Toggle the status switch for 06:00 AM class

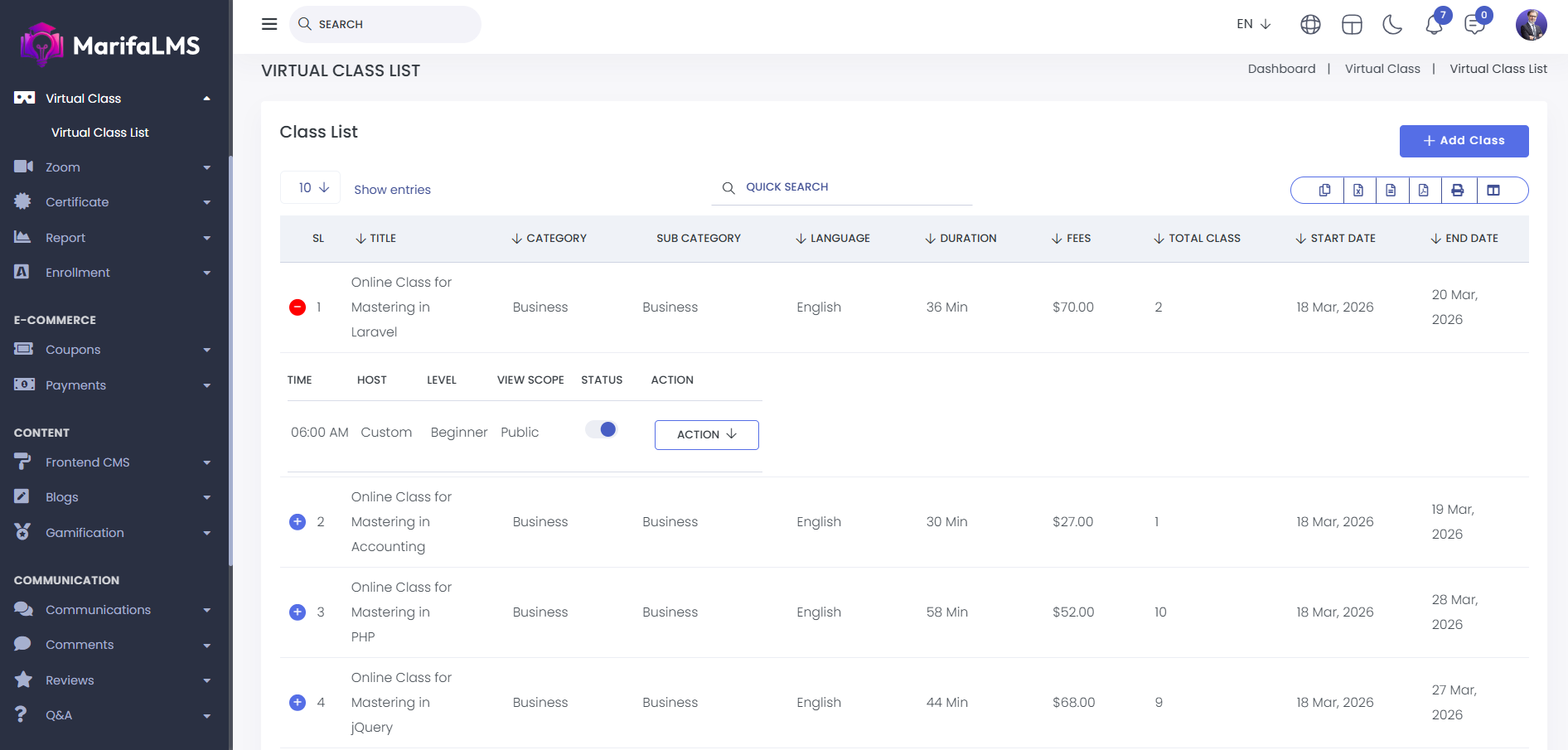(x=602, y=429)
